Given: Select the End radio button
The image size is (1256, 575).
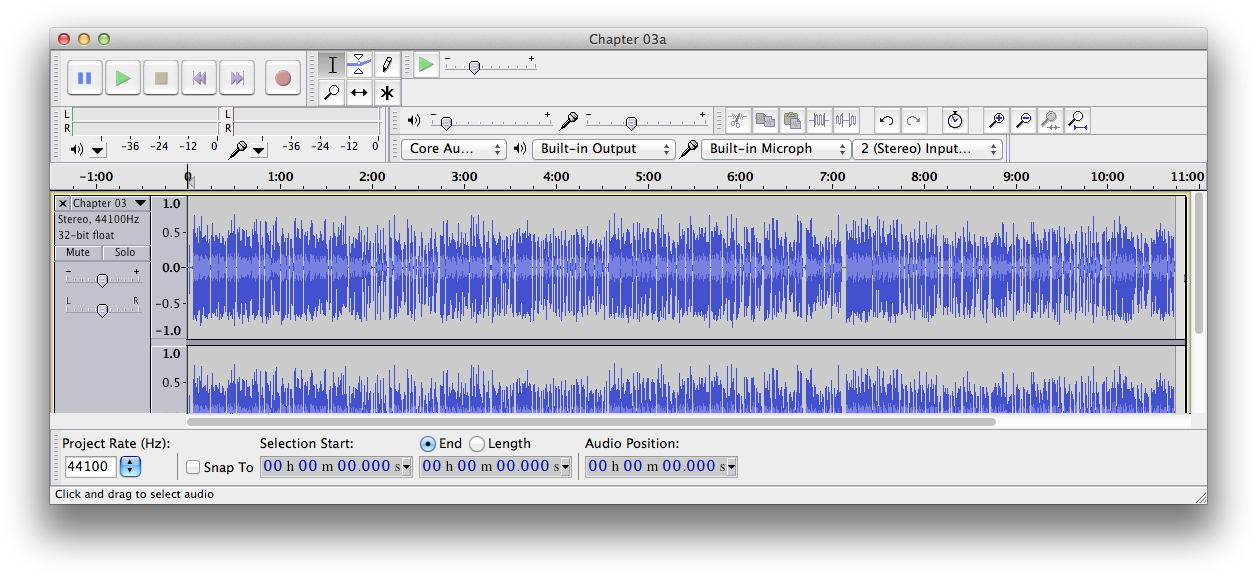Looking at the screenshot, I should [428, 444].
